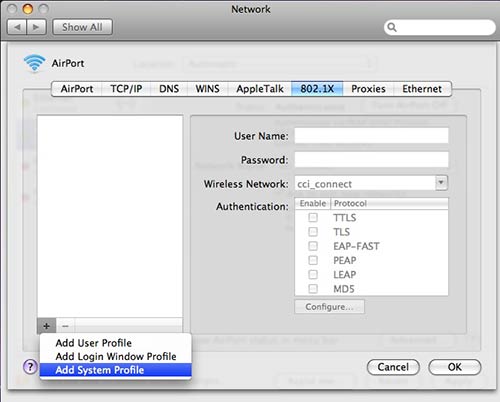Viewport: 500px width, 402px height.
Task: Select the 802.1X tab
Action: click(x=317, y=89)
